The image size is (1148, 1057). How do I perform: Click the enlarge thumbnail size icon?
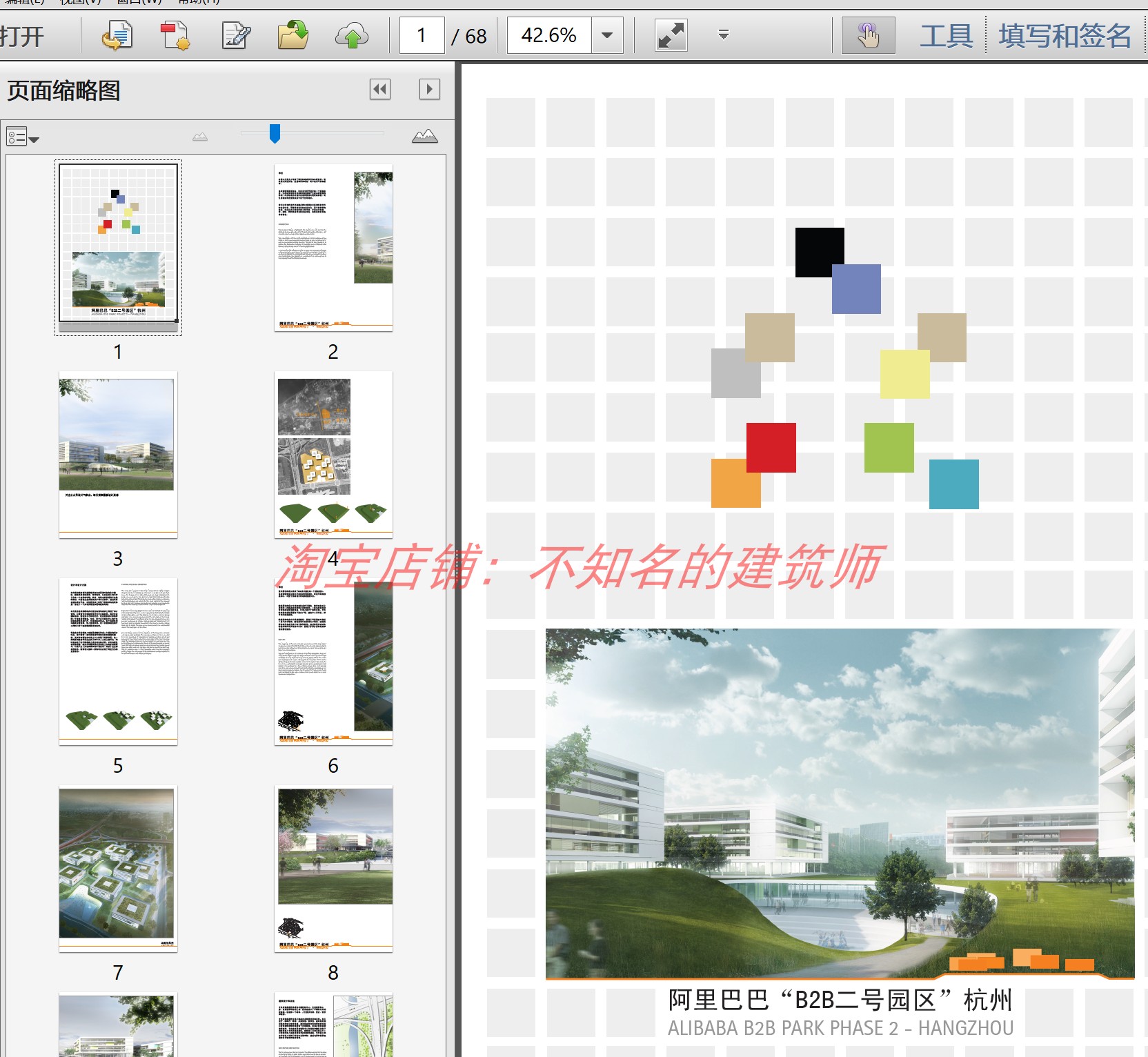coord(425,136)
